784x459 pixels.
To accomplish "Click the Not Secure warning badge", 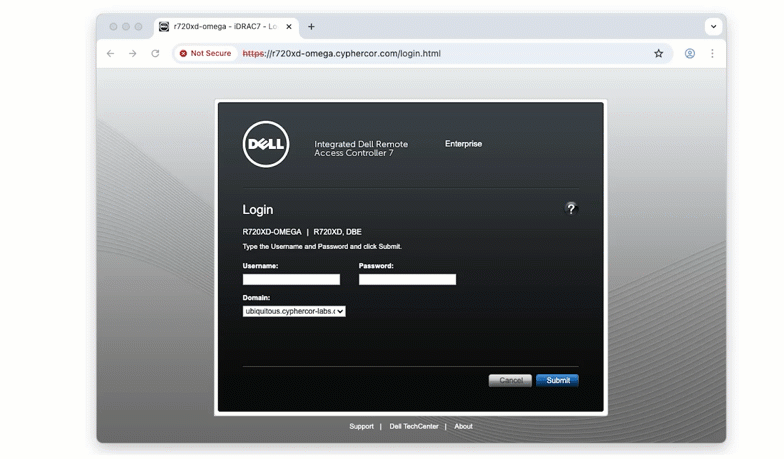I will click(205, 54).
